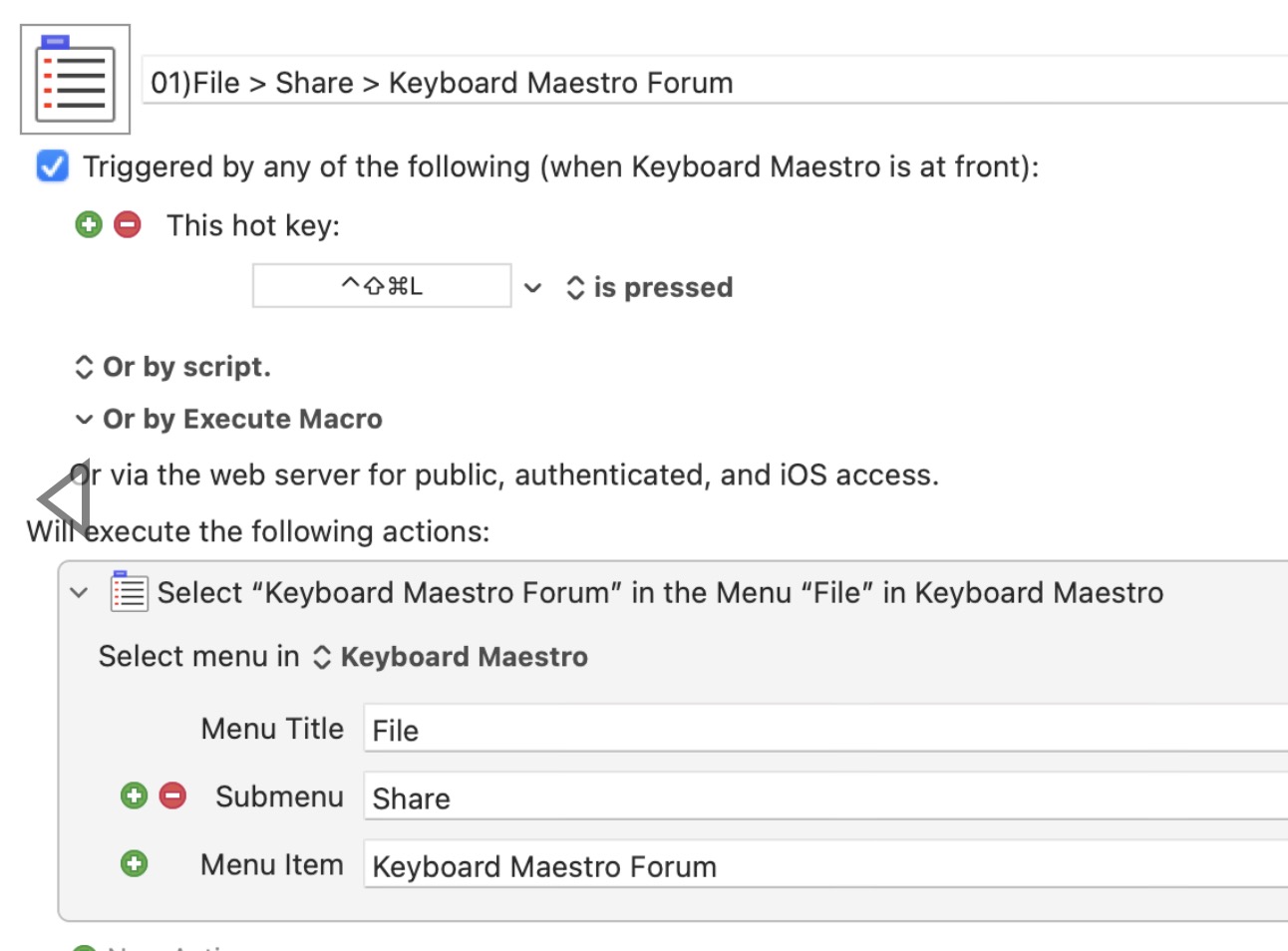The image size is (1288, 951).
Task: Add a new trigger with green plus
Action: click(x=89, y=224)
